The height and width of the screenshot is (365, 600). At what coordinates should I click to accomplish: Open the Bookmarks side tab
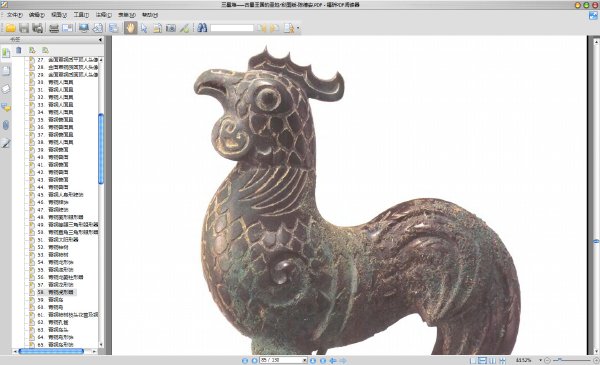6,53
